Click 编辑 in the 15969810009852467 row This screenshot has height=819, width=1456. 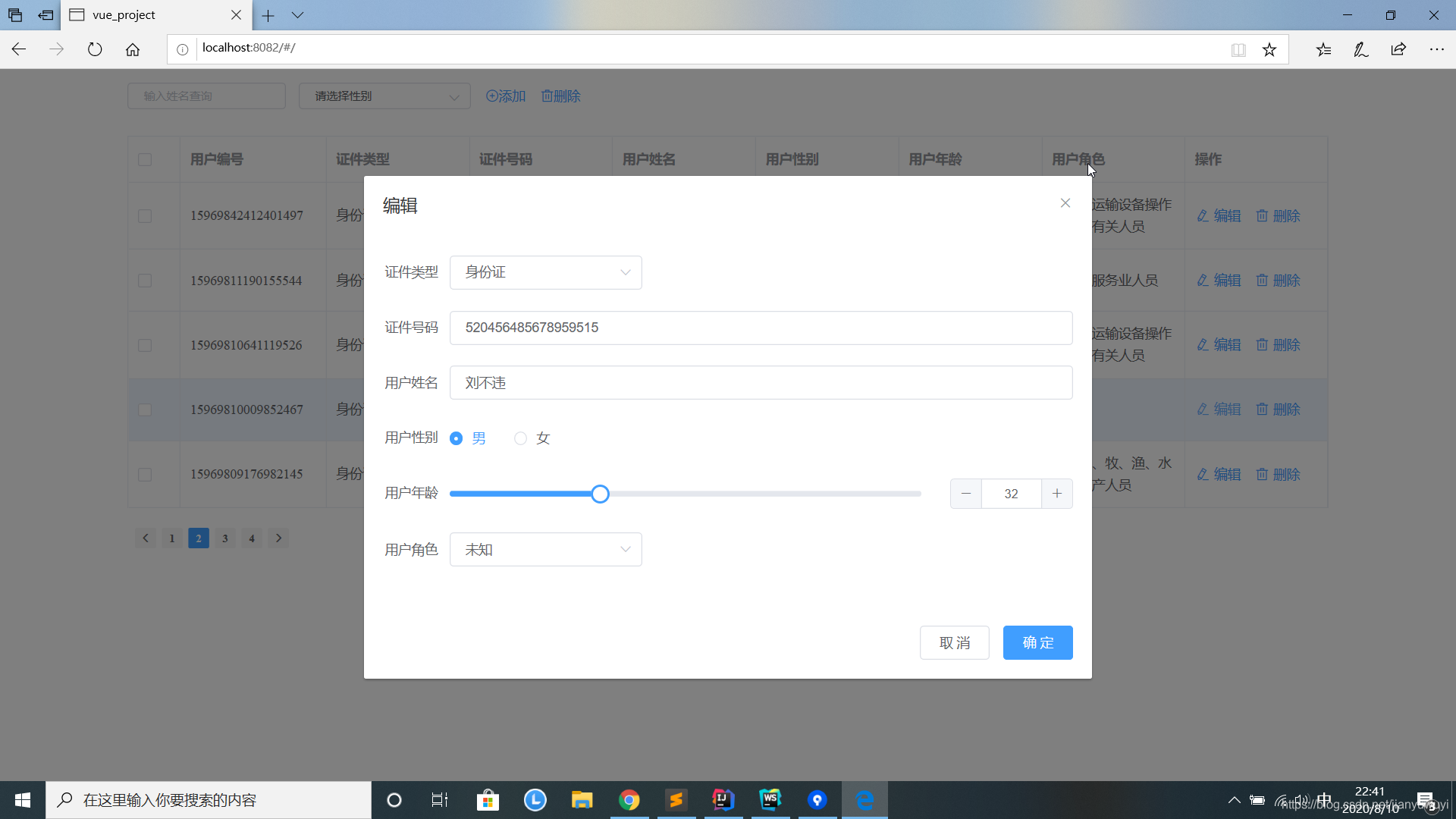click(x=1219, y=409)
